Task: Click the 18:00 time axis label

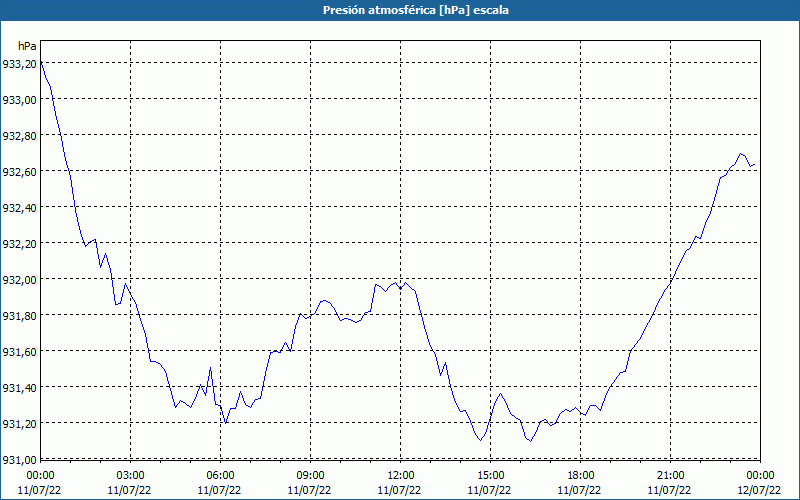Action: point(581,476)
